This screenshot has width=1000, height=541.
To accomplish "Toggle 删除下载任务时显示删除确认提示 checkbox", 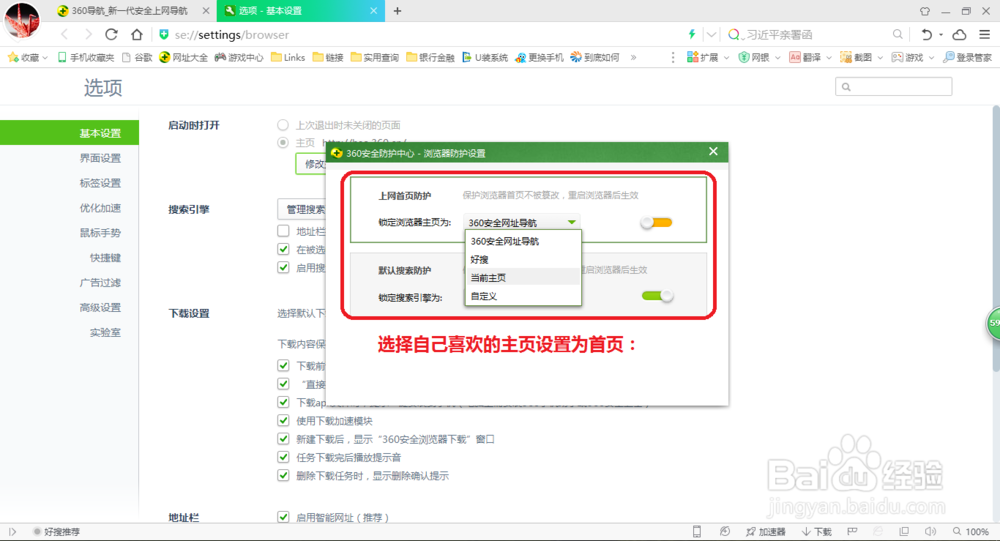I will pyautogui.click(x=283, y=475).
